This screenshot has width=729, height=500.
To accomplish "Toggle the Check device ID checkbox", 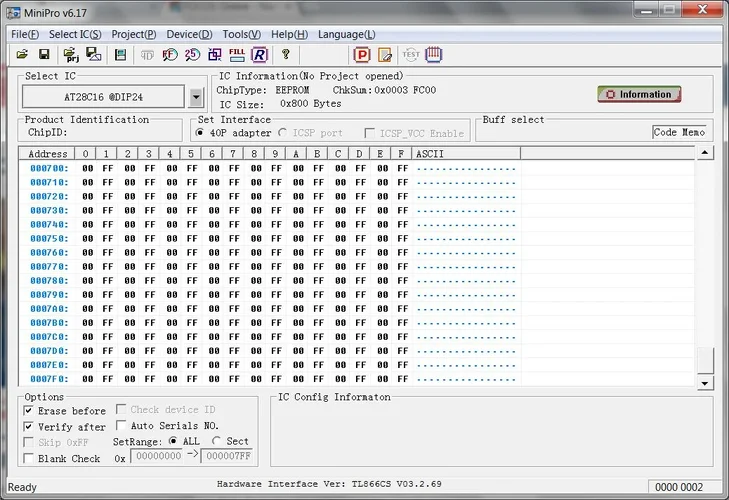I will pos(121,409).
